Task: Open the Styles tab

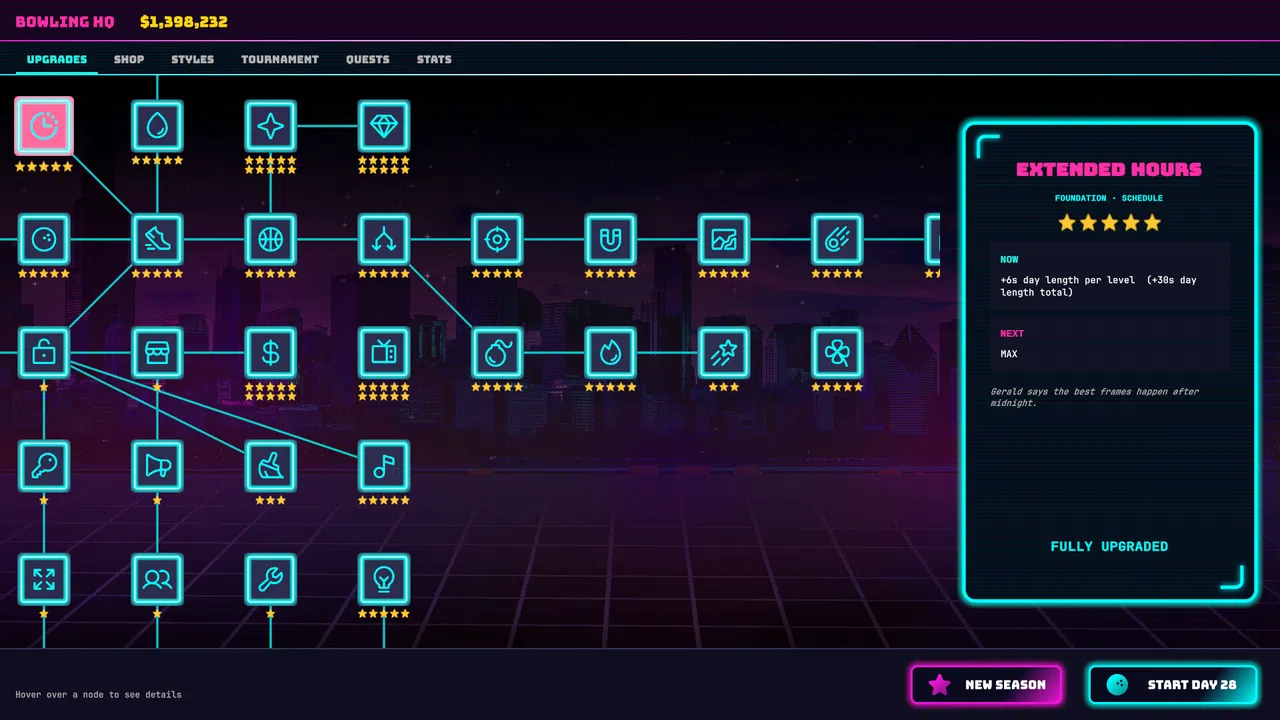Action: click(x=193, y=59)
